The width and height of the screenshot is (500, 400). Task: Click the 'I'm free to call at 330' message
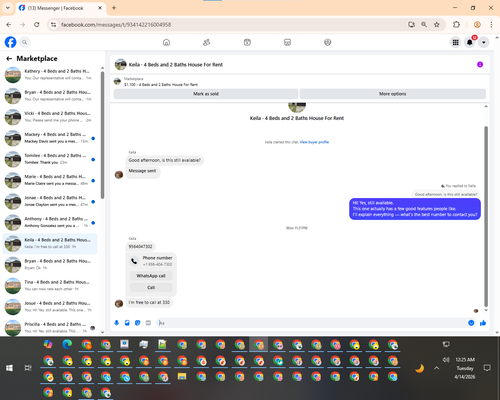[149, 302]
